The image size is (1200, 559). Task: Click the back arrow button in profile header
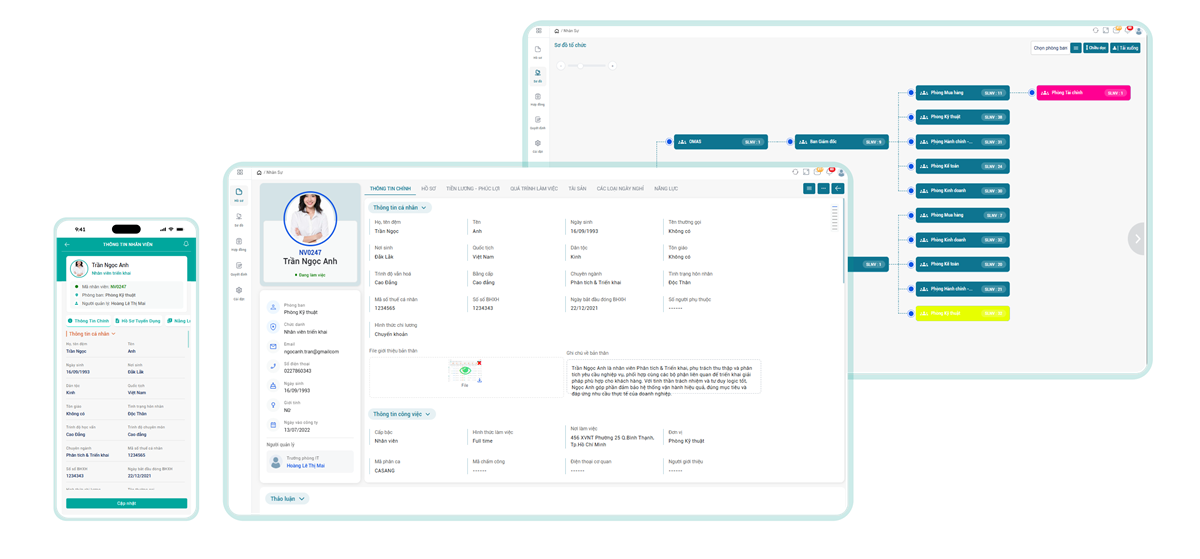[x=838, y=188]
